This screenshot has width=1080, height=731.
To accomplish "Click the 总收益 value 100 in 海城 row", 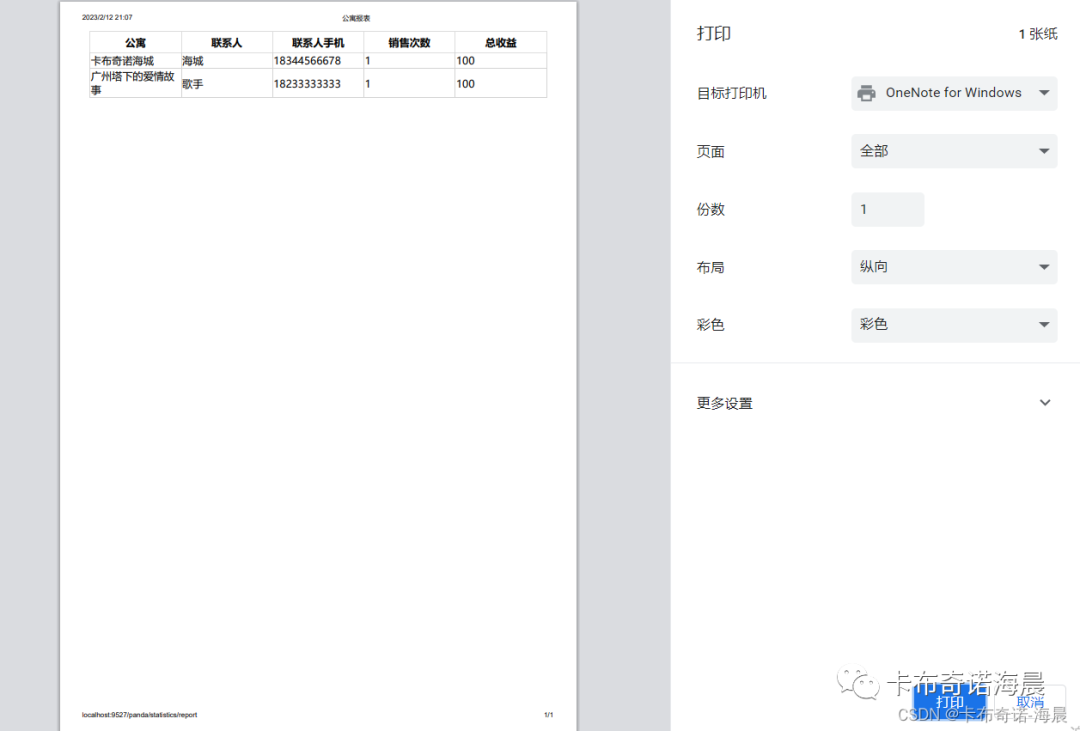I will 466,61.
